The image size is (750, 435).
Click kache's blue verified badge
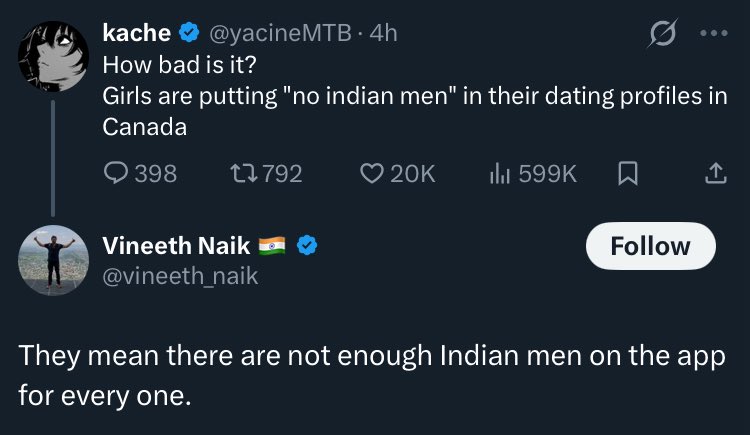point(189,33)
